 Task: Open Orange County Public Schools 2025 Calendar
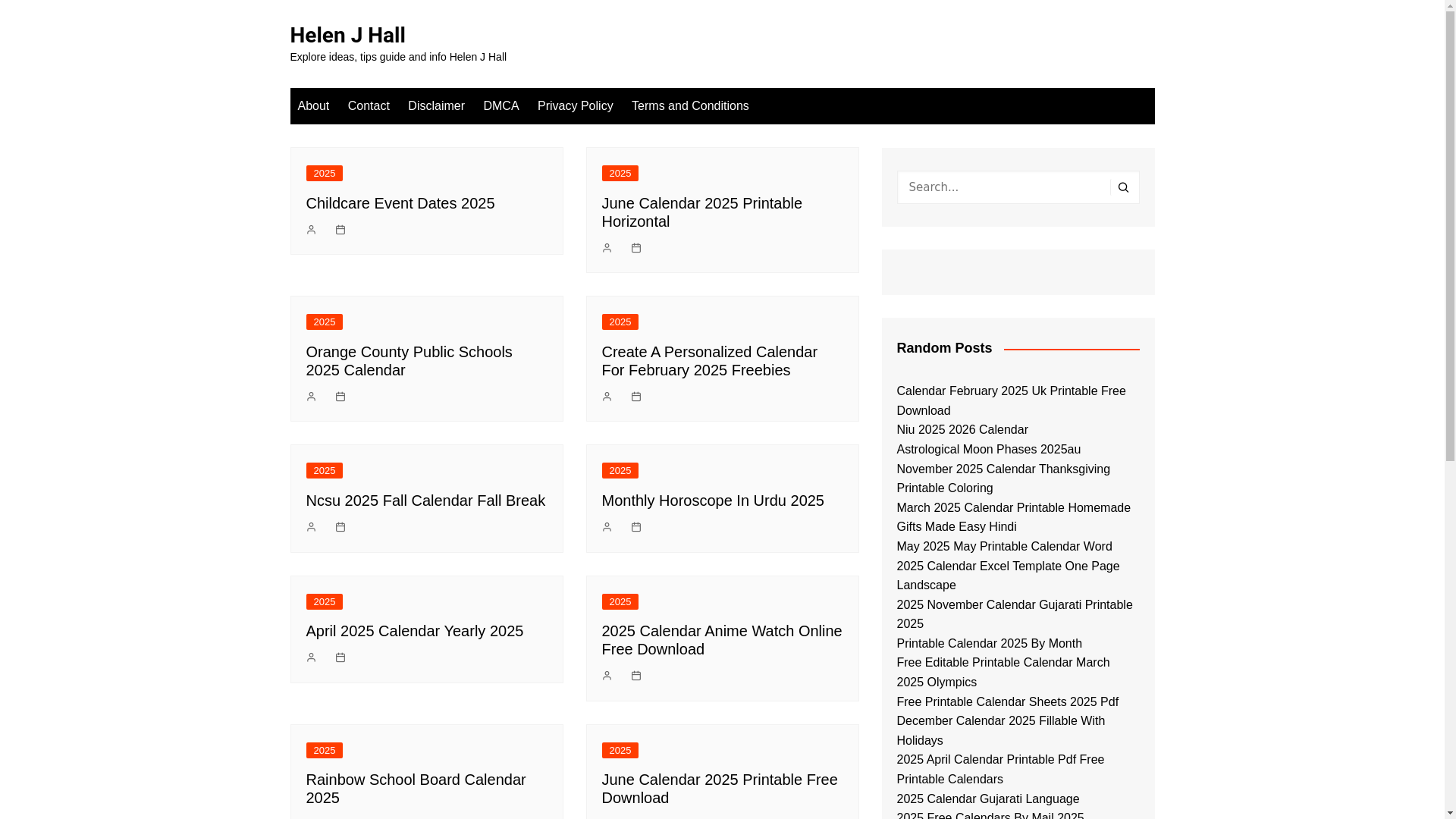click(409, 361)
